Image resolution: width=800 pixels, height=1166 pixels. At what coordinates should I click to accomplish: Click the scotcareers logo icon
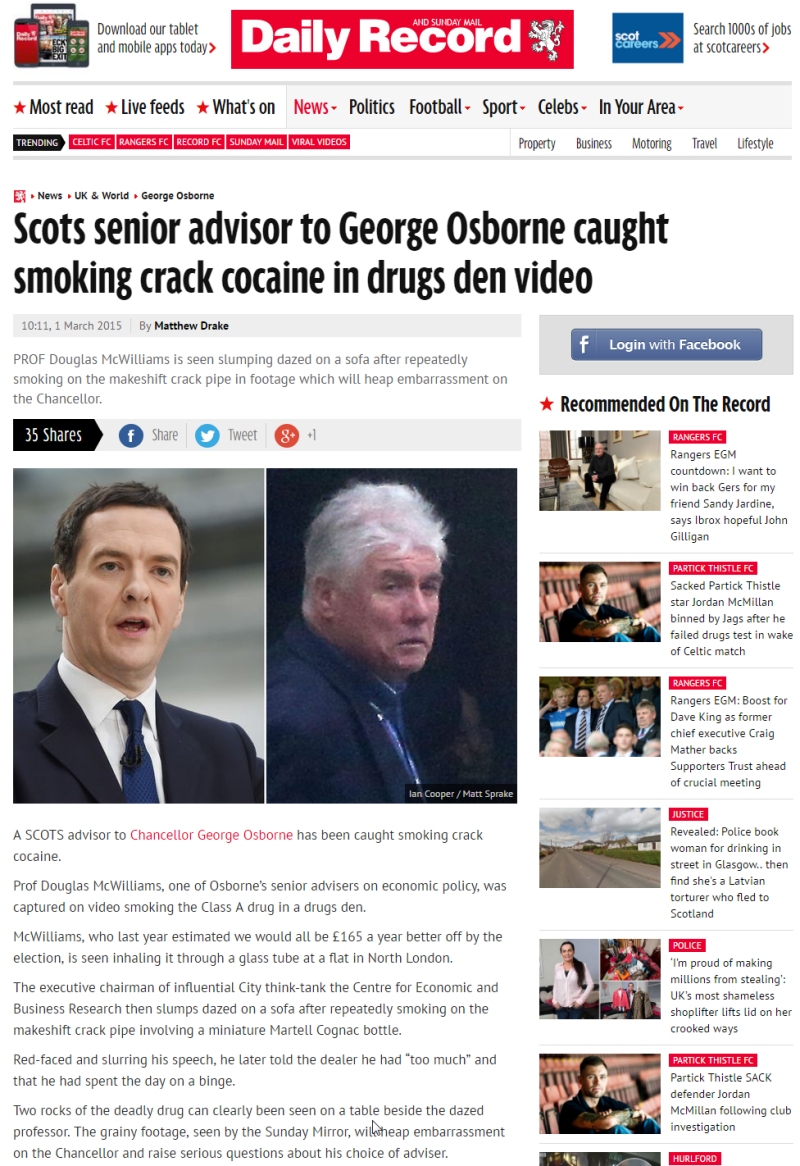pos(648,38)
